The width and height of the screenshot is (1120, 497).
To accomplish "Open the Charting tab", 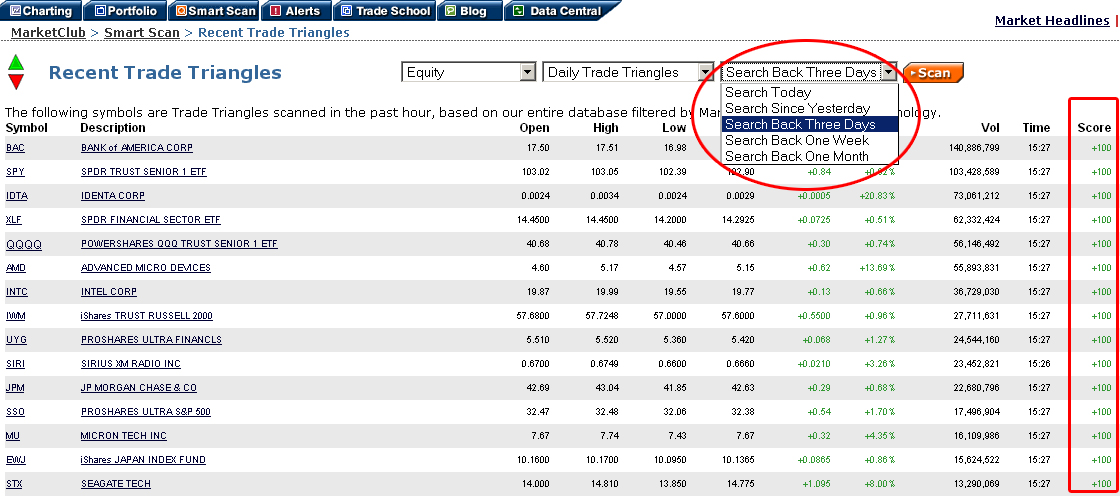I will (x=40, y=11).
